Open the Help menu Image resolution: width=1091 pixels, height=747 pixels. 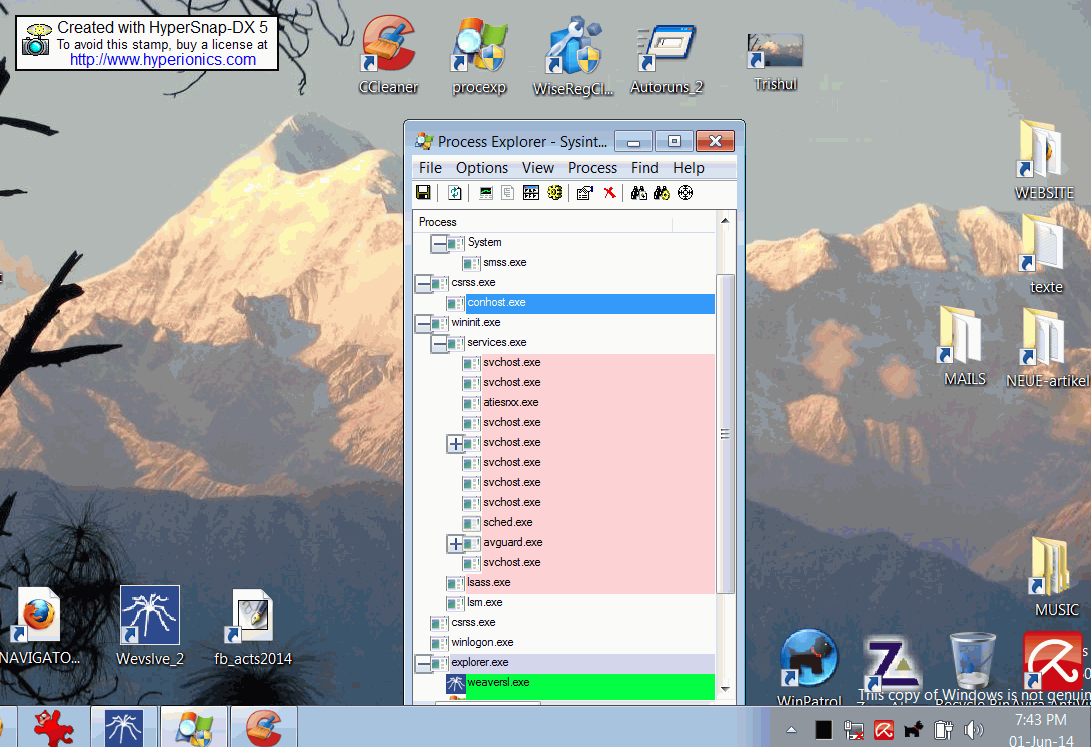coord(689,168)
